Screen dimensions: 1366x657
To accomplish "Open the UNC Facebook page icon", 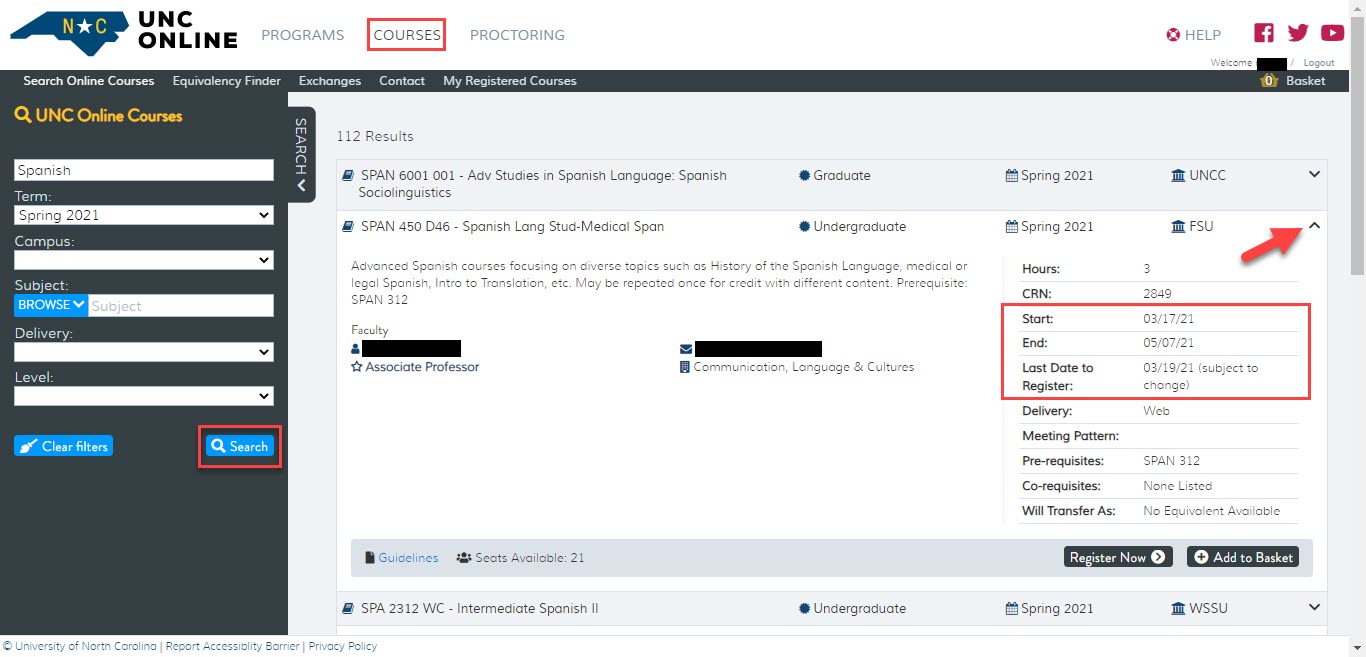I will coord(1264,33).
